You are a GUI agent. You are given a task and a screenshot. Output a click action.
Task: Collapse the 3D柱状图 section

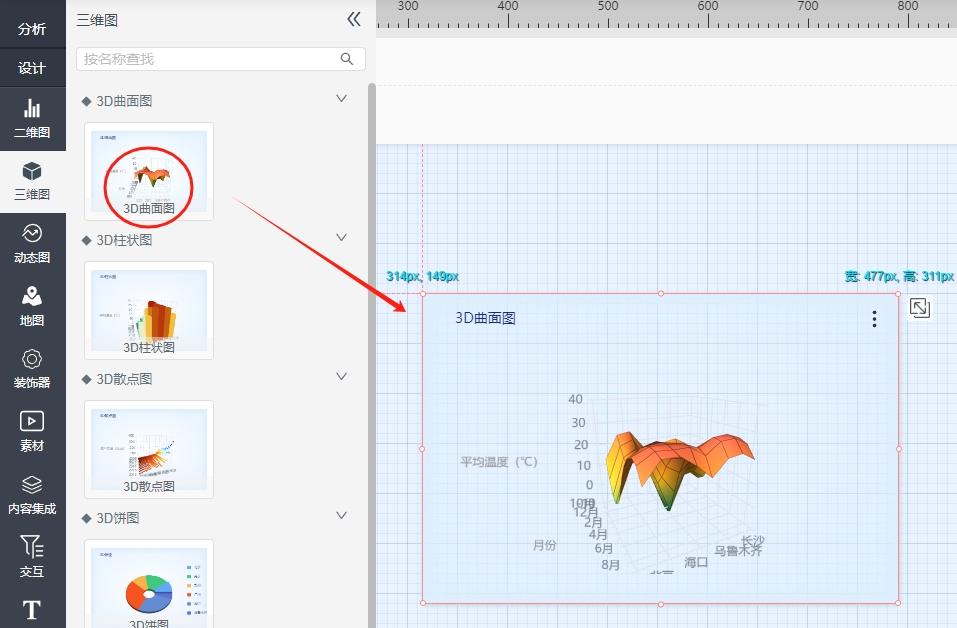click(x=341, y=238)
